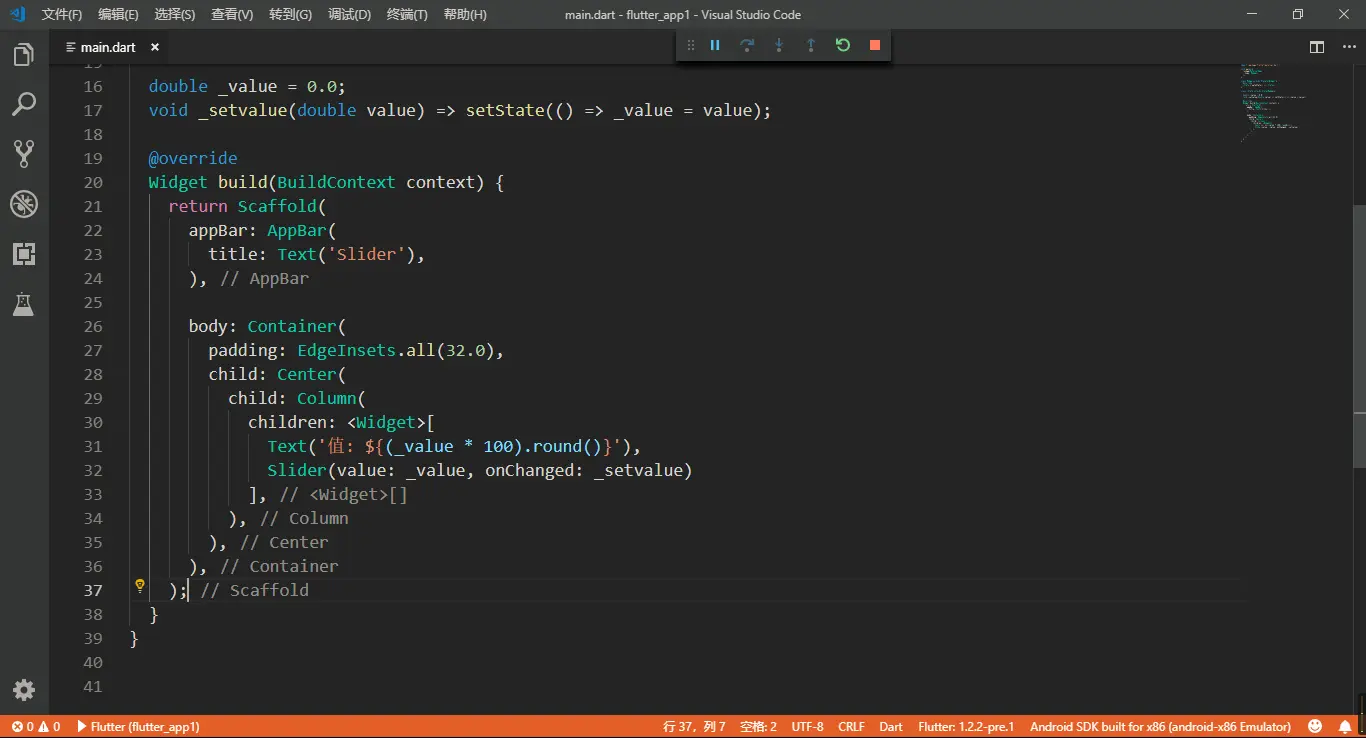This screenshot has width=1366, height=738.
Task: Open problems panel via error and warning counts
Action: [36, 727]
